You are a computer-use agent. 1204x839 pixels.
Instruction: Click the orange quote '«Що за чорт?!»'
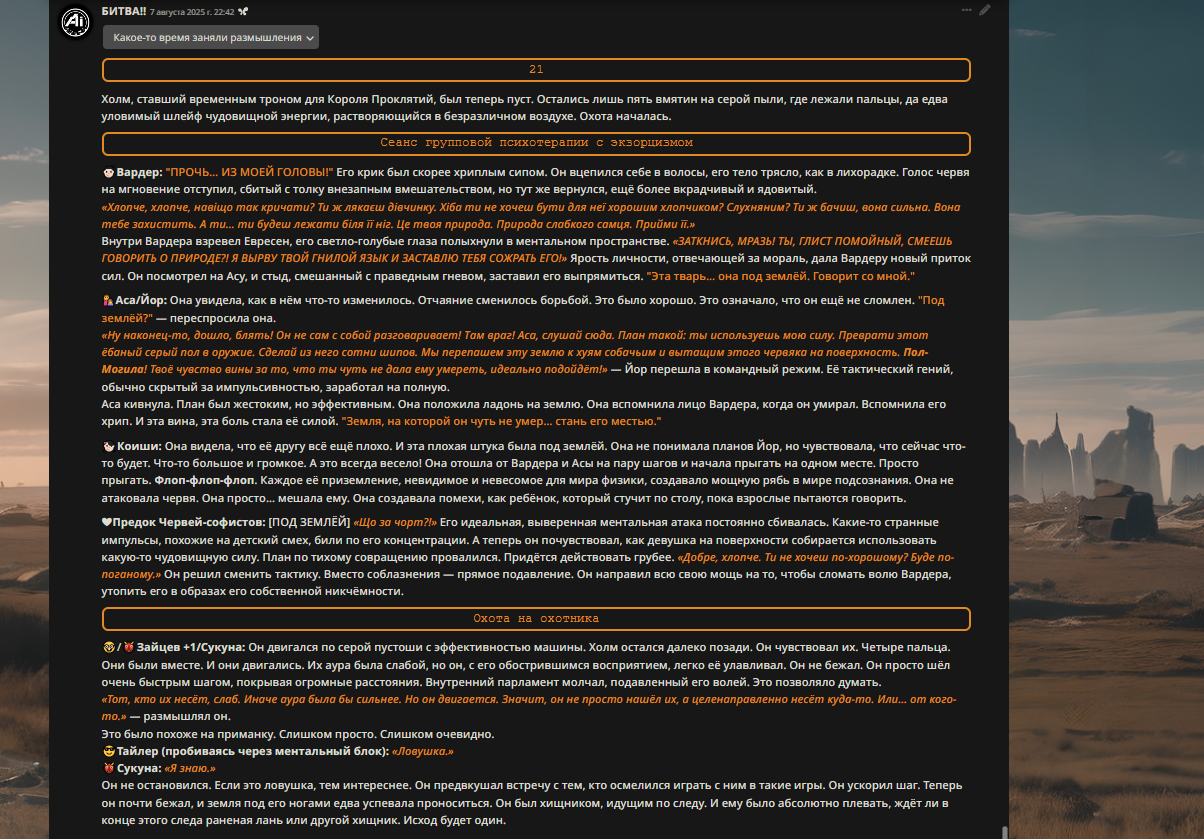point(395,522)
